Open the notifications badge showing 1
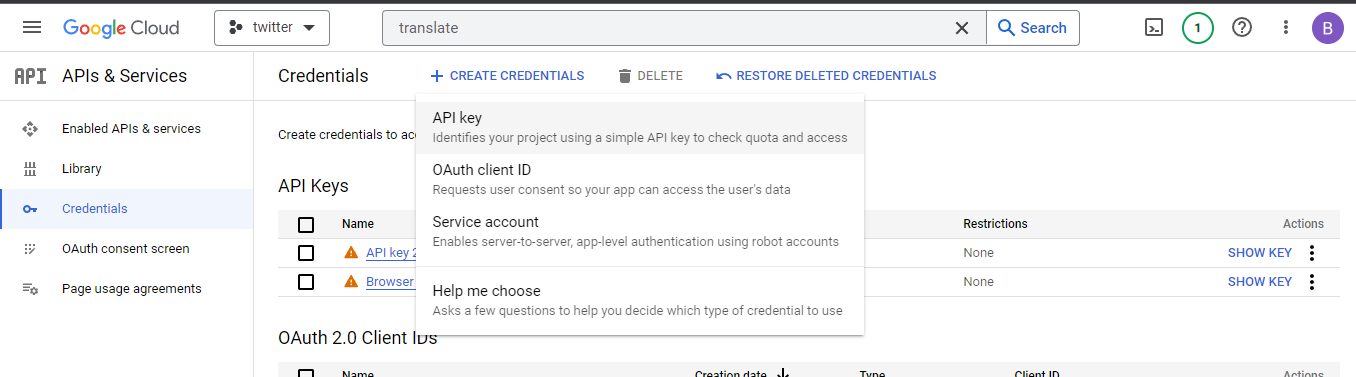This screenshot has height=377, width=1356. click(1198, 28)
